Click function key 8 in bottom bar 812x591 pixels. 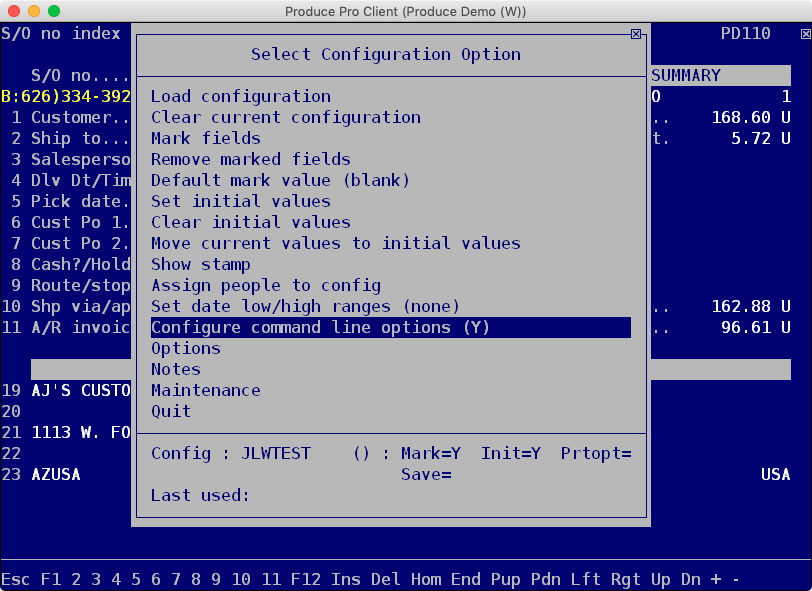point(196,579)
